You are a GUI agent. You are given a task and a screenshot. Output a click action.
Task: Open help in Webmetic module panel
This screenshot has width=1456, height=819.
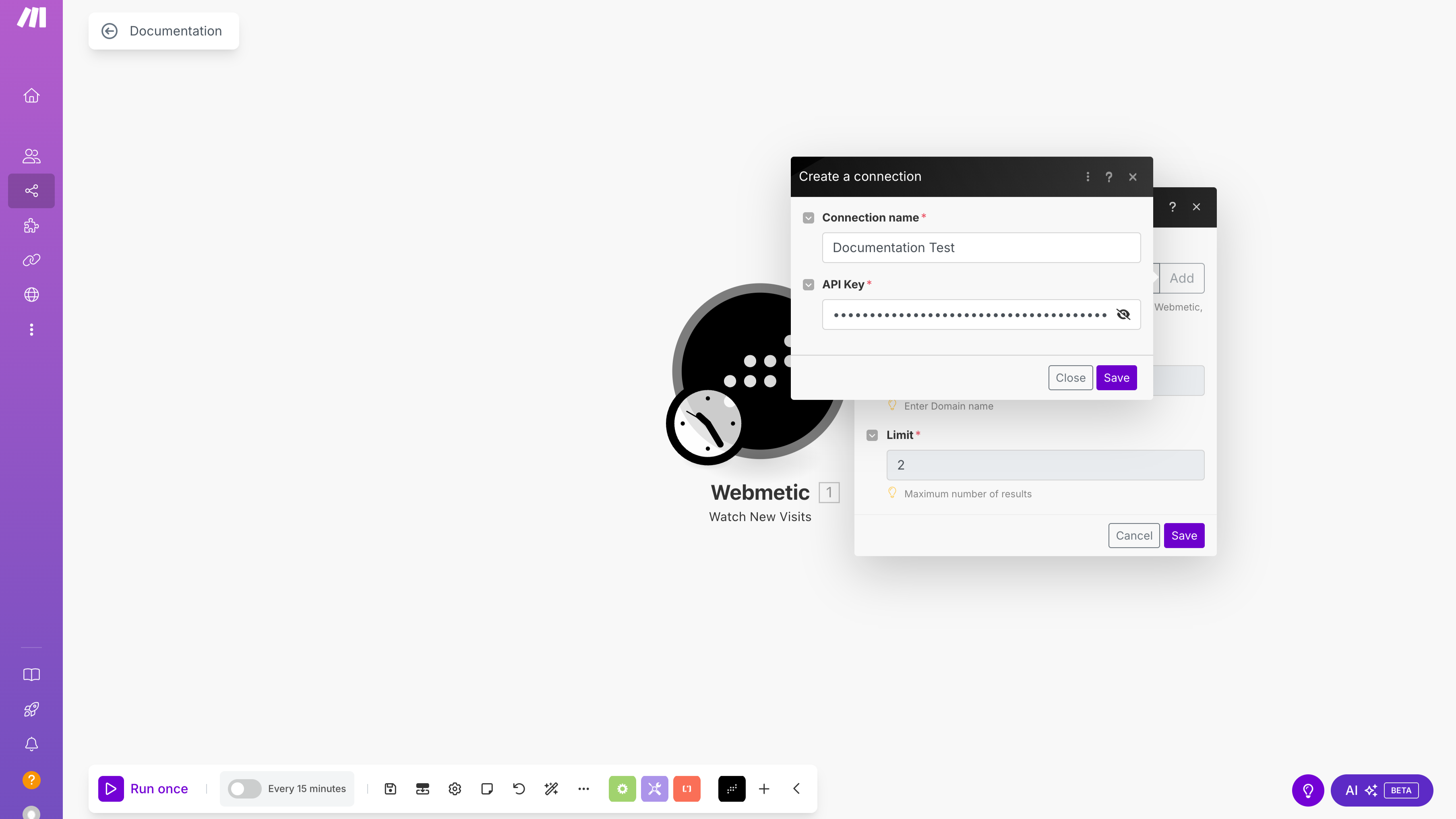(x=1172, y=207)
